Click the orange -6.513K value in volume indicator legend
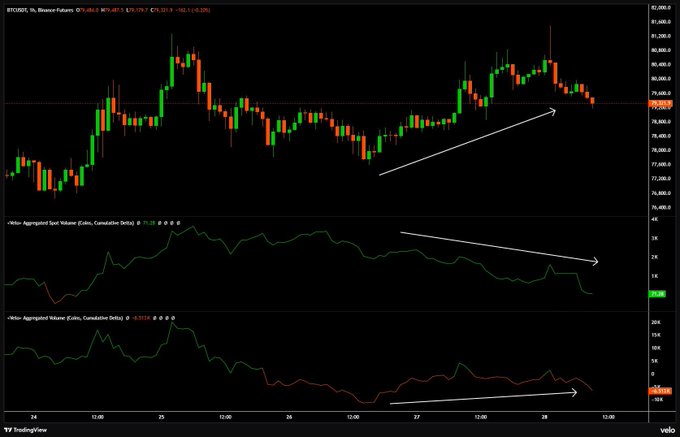Image resolution: width=680 pixels, height=437 pixels. [x=139, y=318]
